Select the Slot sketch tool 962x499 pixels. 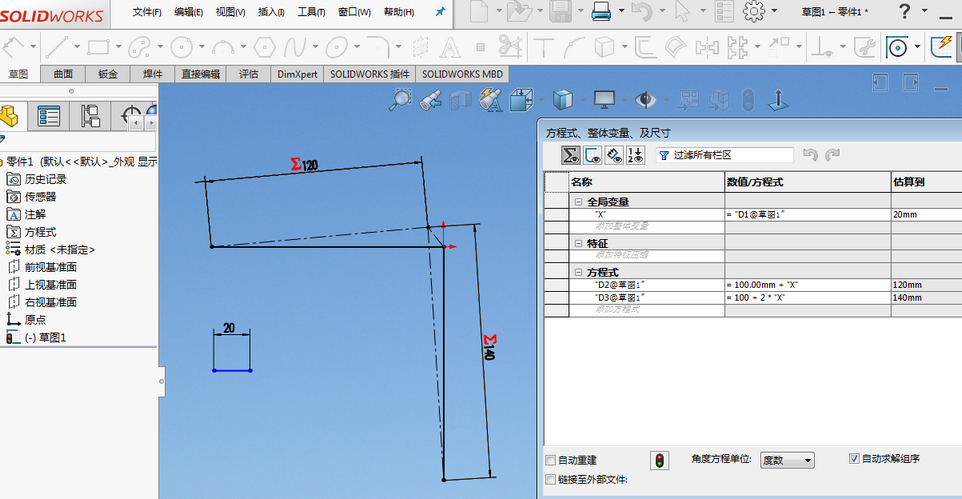140,47
